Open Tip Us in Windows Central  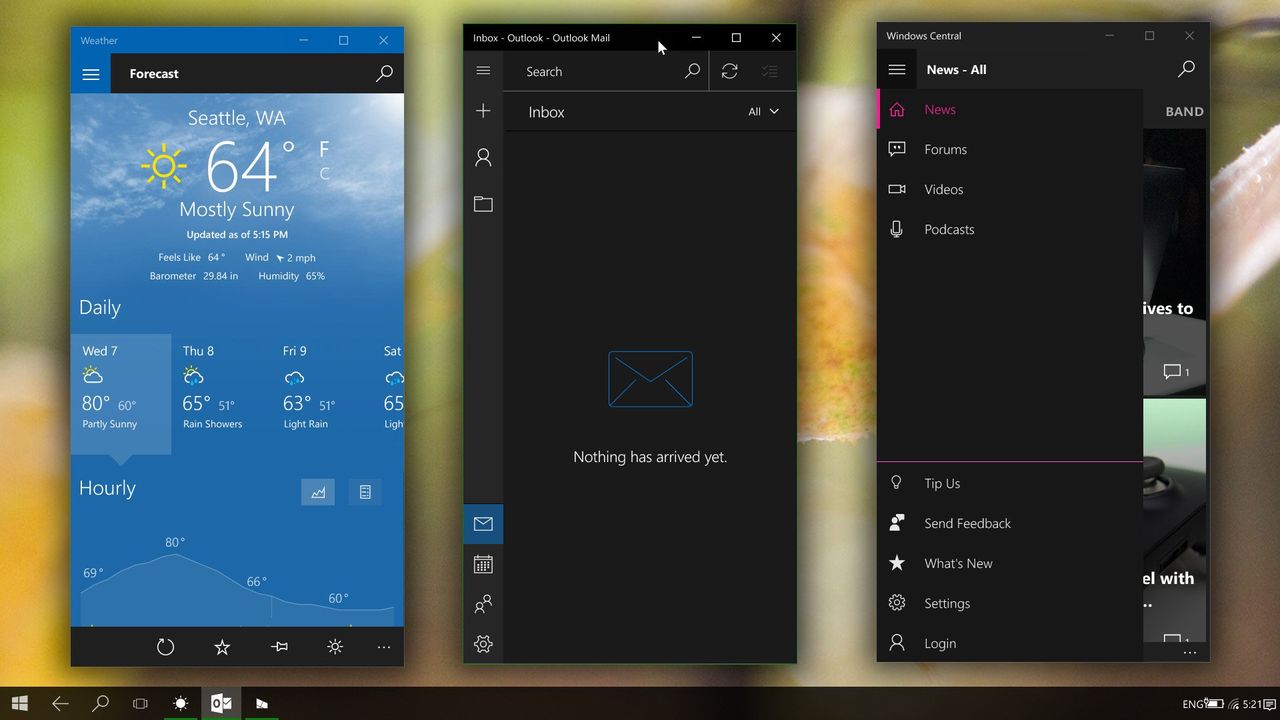[x=1010, y=484]
